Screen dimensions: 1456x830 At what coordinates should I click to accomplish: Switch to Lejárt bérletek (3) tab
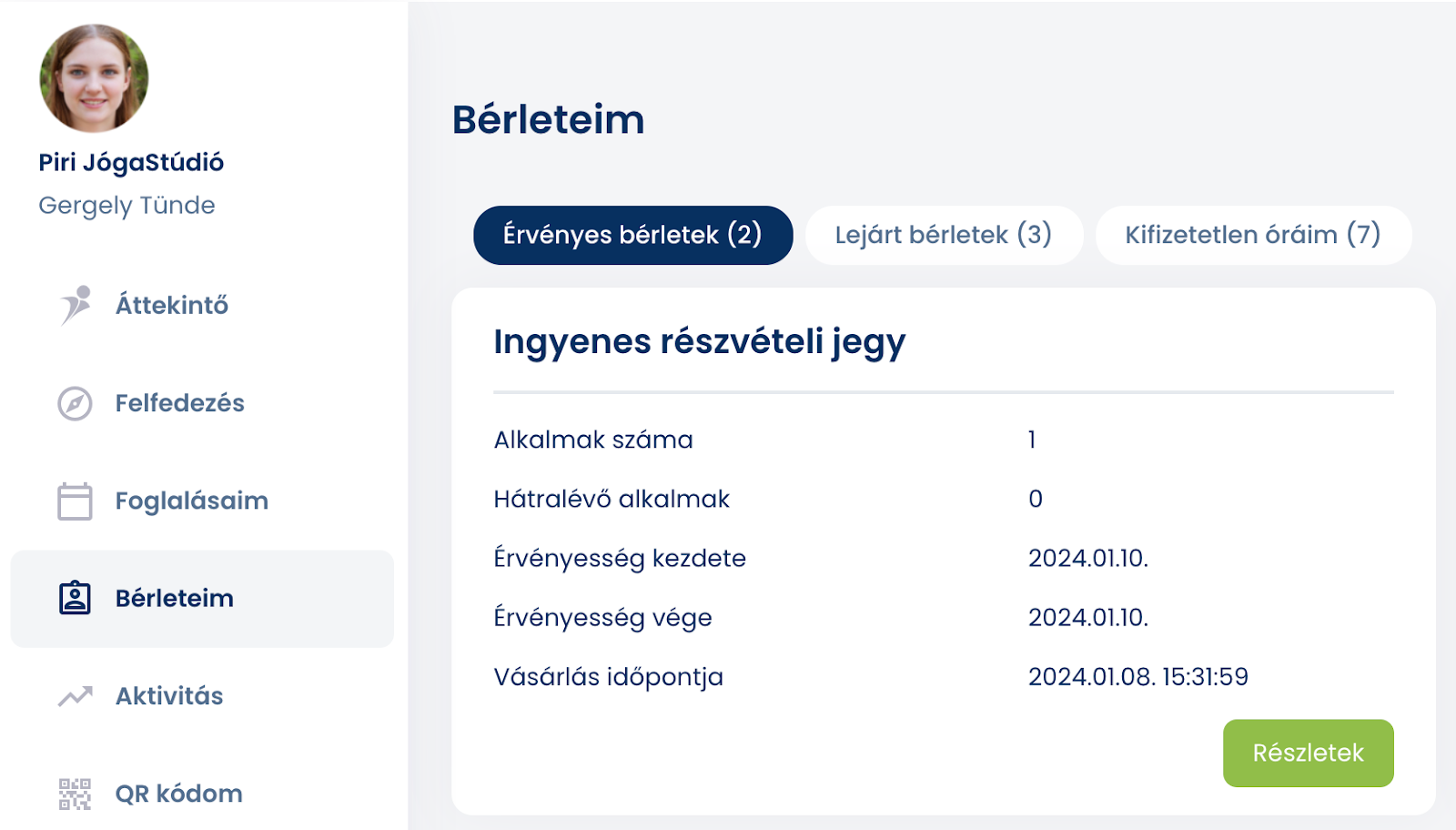pyautogui.click(x=944, y=235)
